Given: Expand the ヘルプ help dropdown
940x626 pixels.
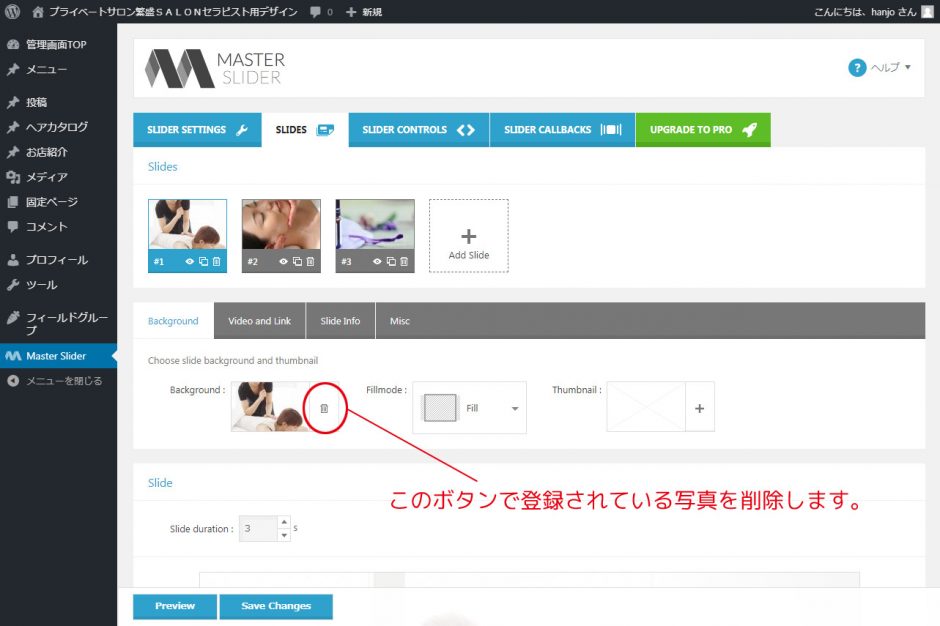Looking at the screenshot, I should pyautogui.click(x=880, y=67).
